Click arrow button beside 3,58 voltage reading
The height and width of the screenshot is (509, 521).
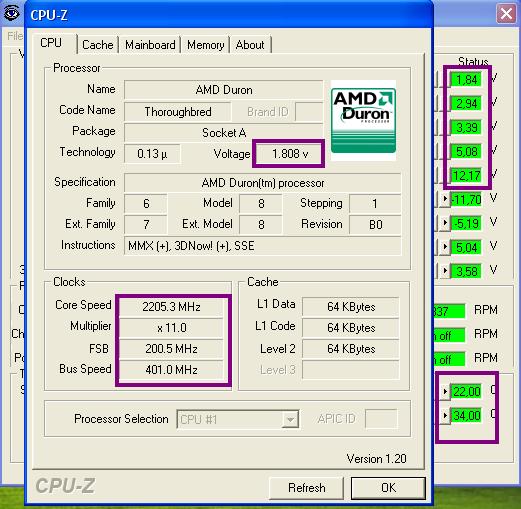pos(445,271)
